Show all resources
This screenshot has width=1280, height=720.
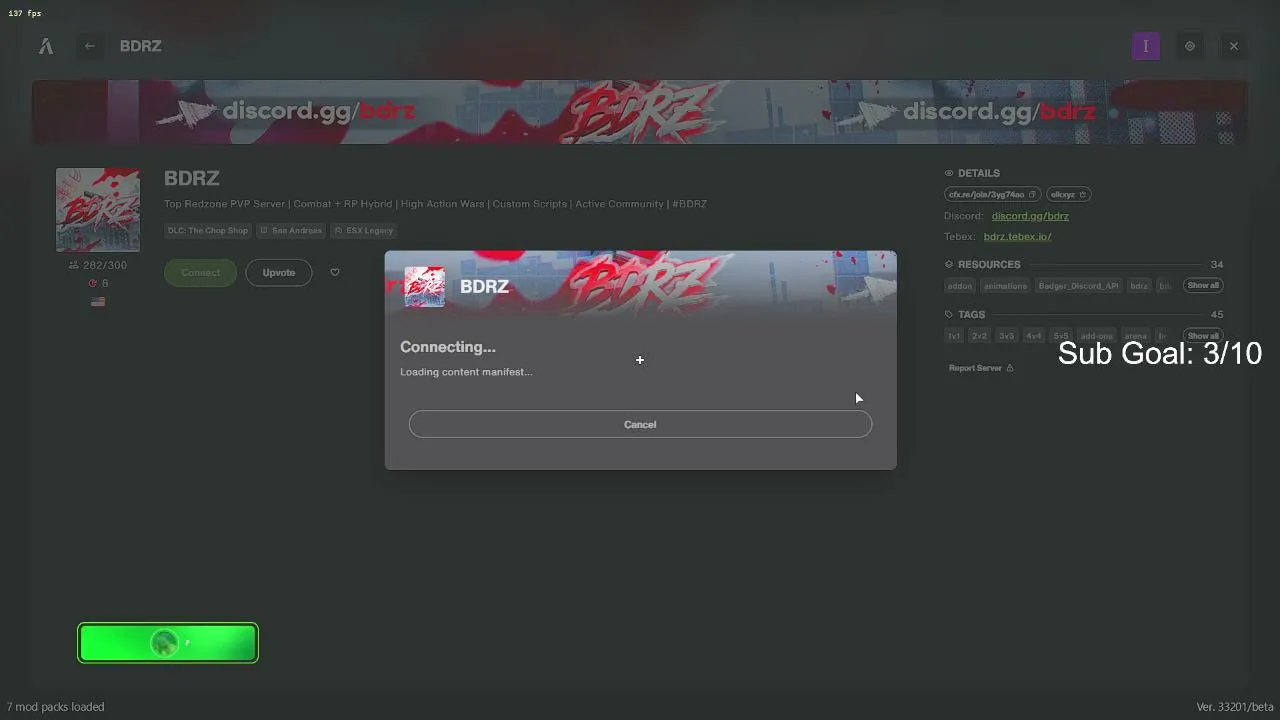click(1203, 285)
